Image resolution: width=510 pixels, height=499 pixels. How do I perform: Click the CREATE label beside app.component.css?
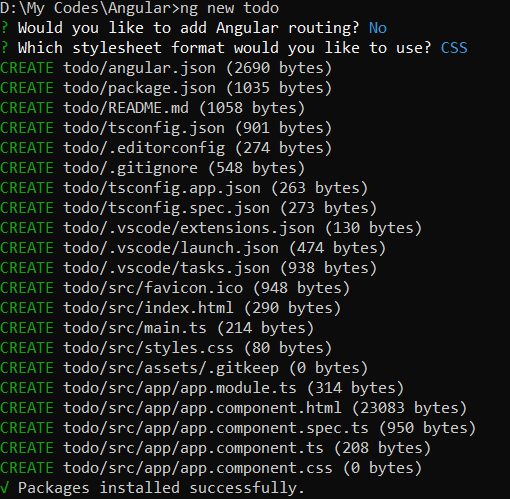[x=27, y=468]
